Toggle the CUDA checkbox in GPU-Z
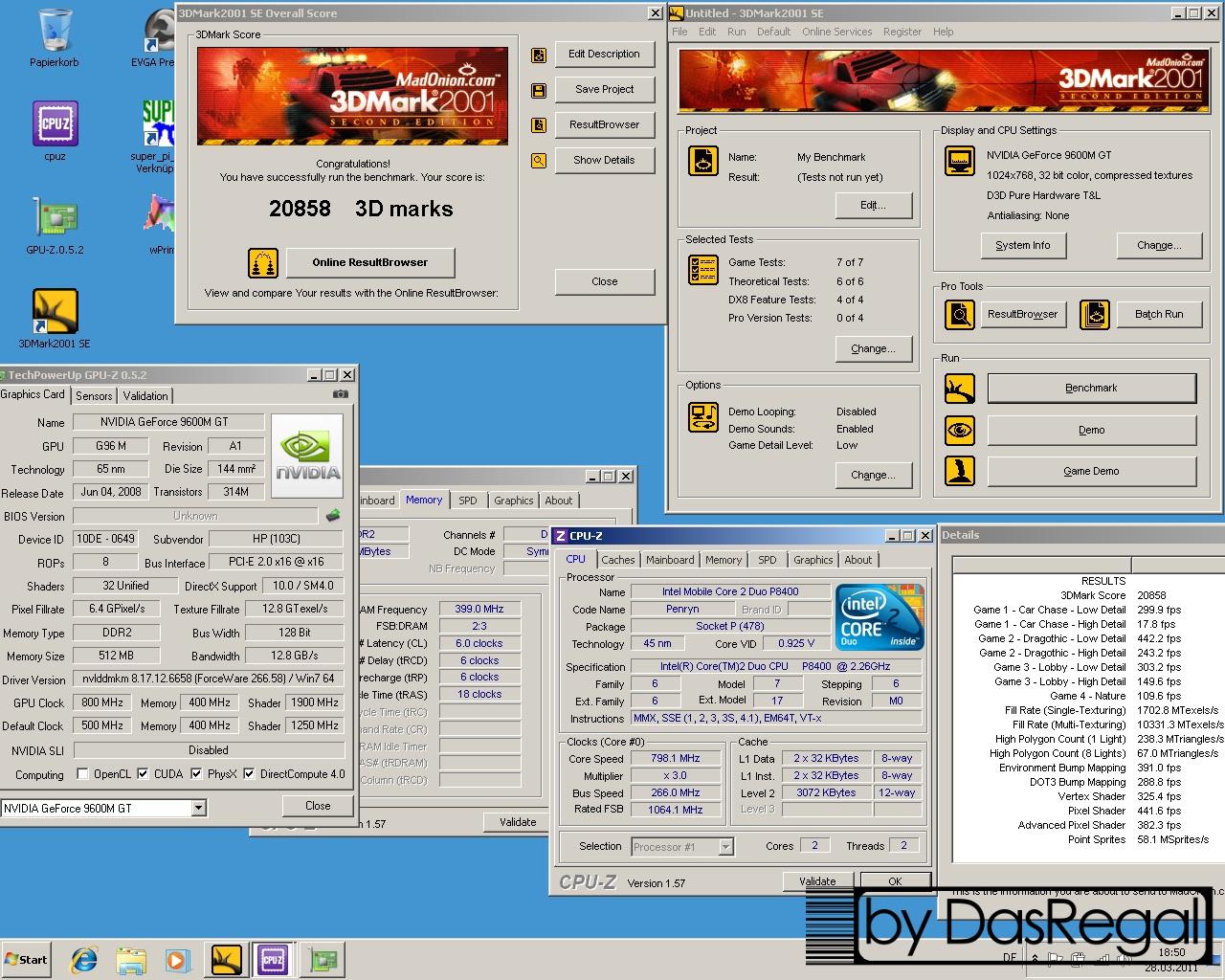Image resolution: width=1225 pixels, height=980 pixels. tap(143, 774)
